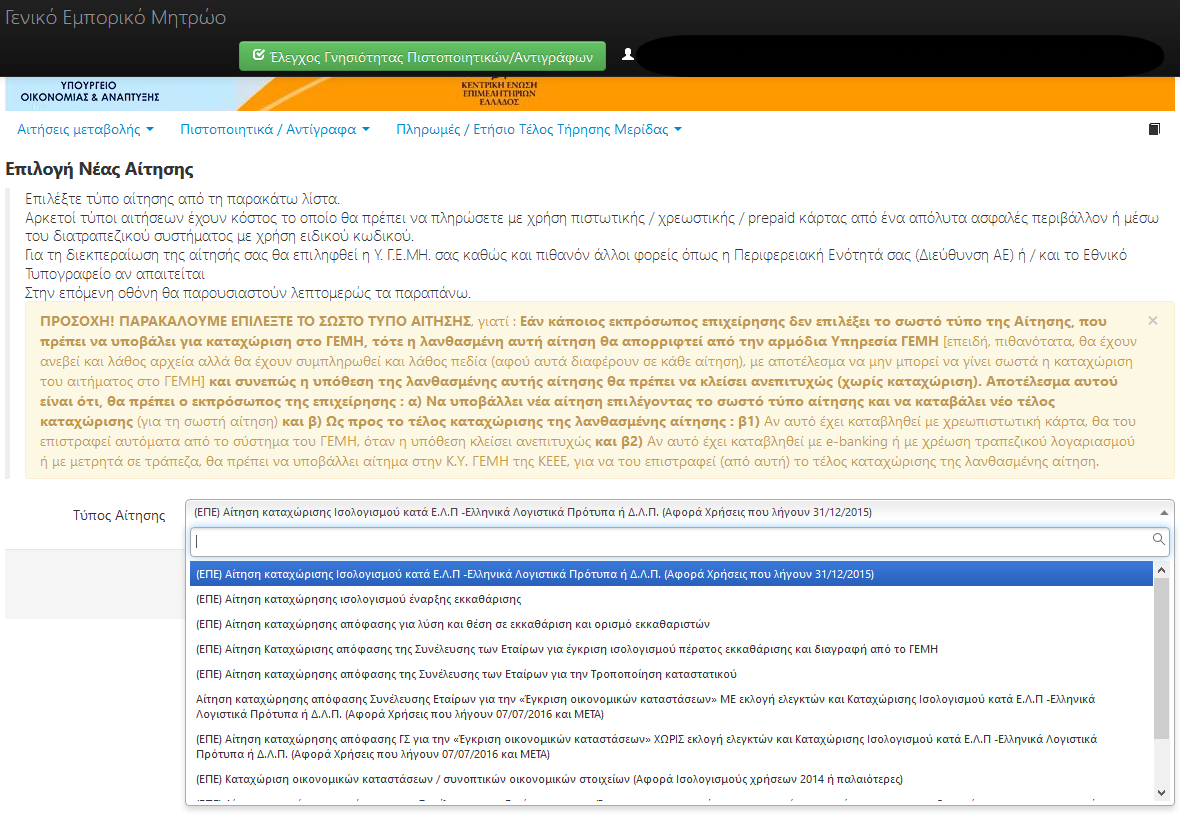Pick the option ΧΩΡΙΣ εκλογή ελεγκτών

point(646,746)
